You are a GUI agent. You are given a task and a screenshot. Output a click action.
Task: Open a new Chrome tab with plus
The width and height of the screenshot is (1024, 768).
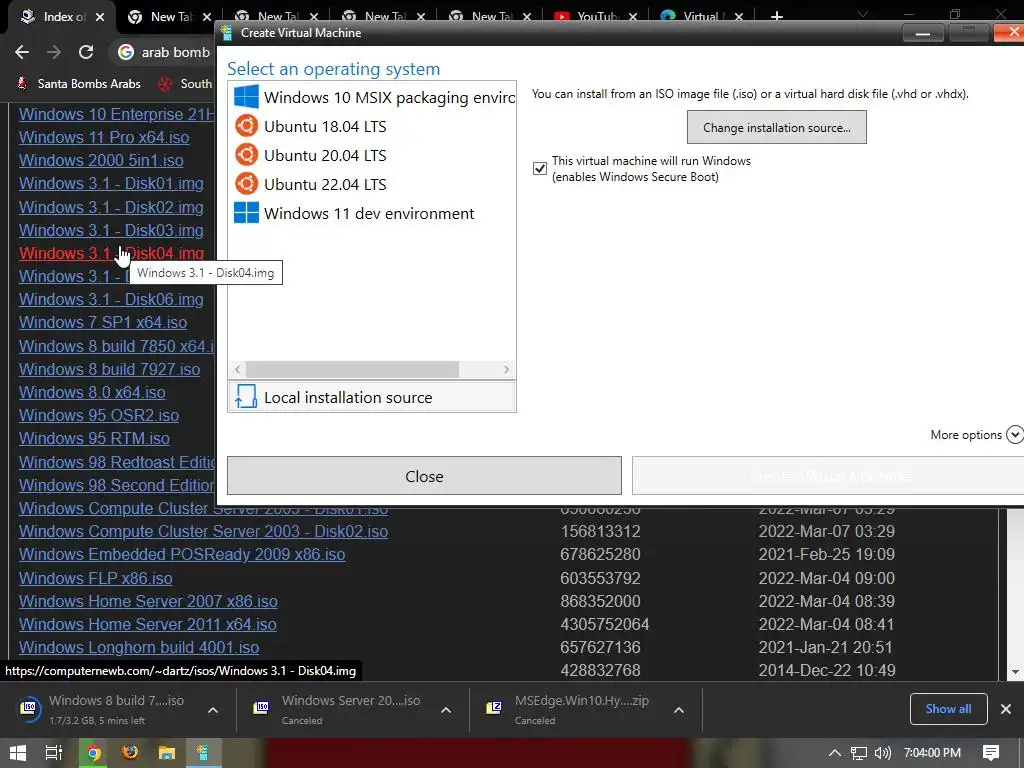coord(776,17)
